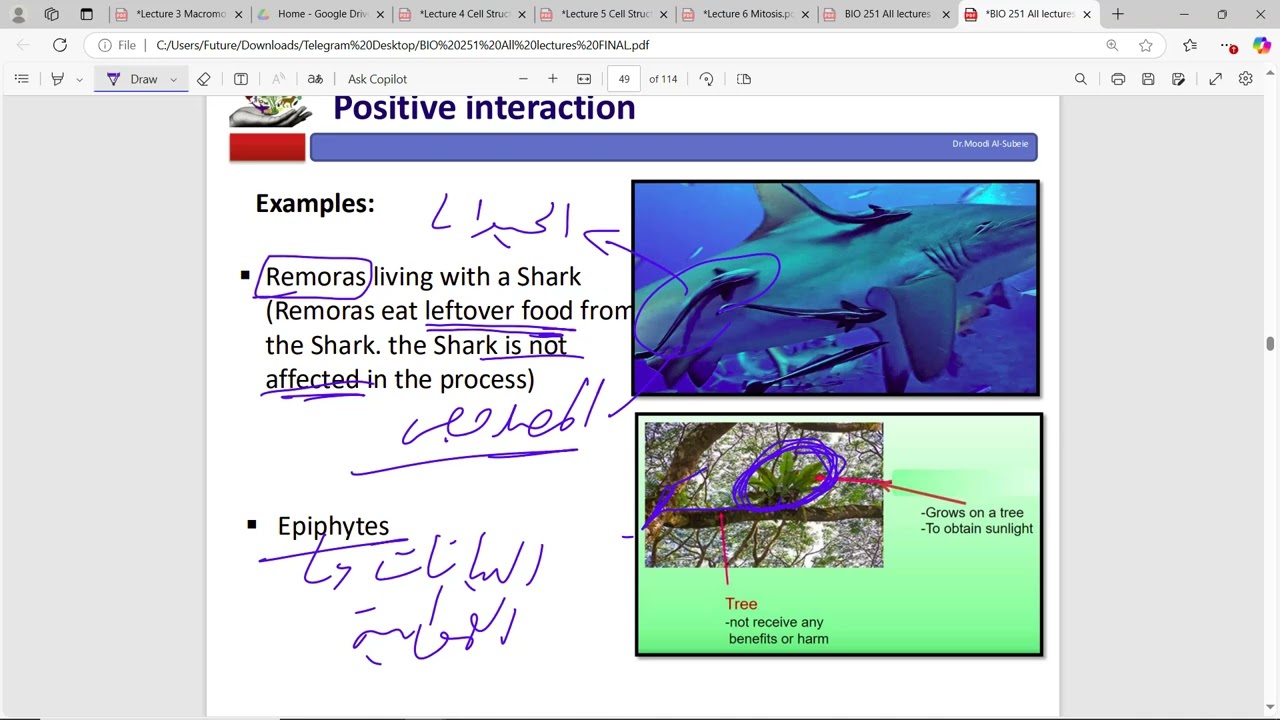Zoom out the PDF with minus
Viewport: 1280px width, 720px height.
[x=523, y=79]
